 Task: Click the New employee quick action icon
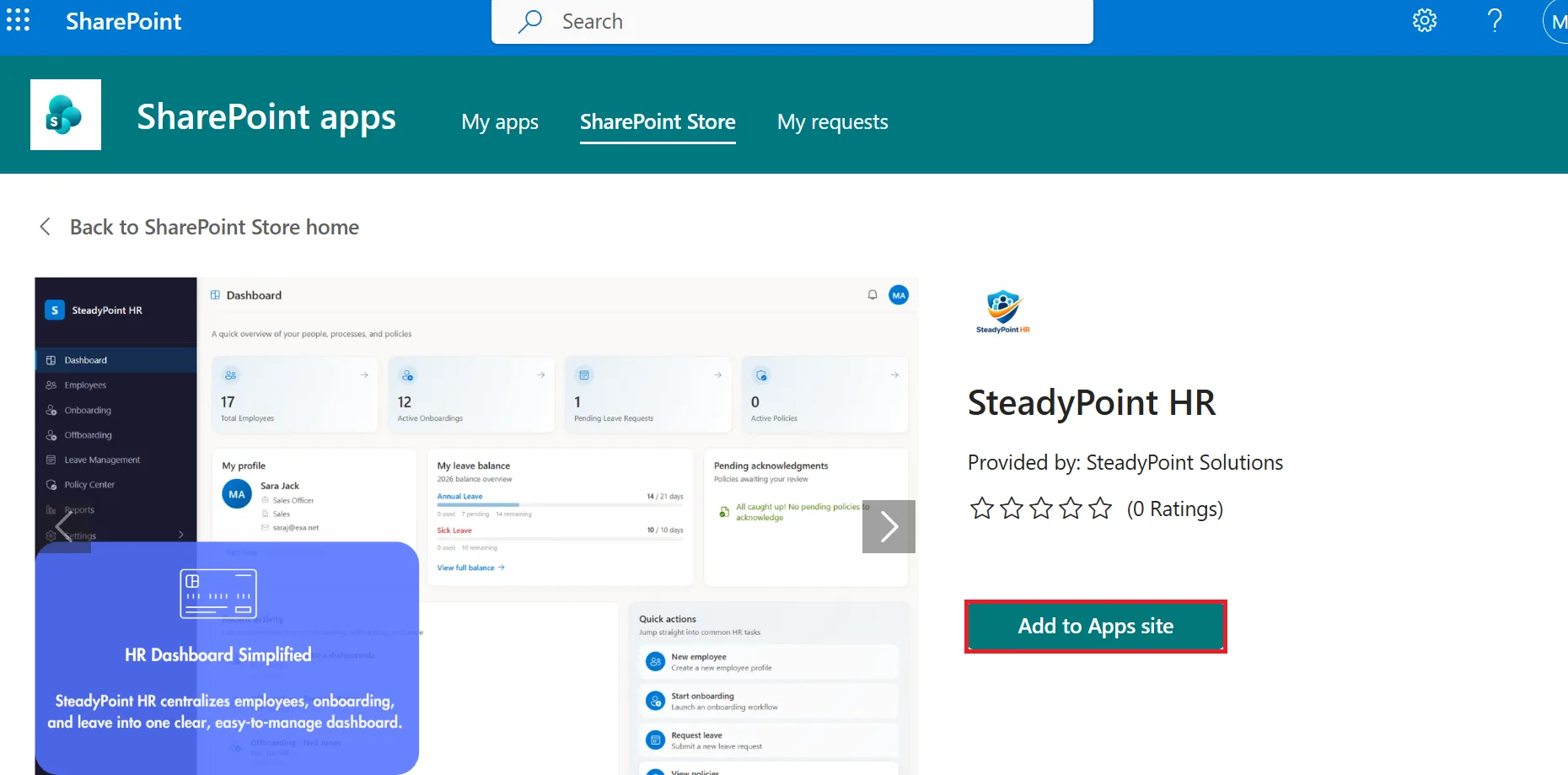click(x=655, y=662)
